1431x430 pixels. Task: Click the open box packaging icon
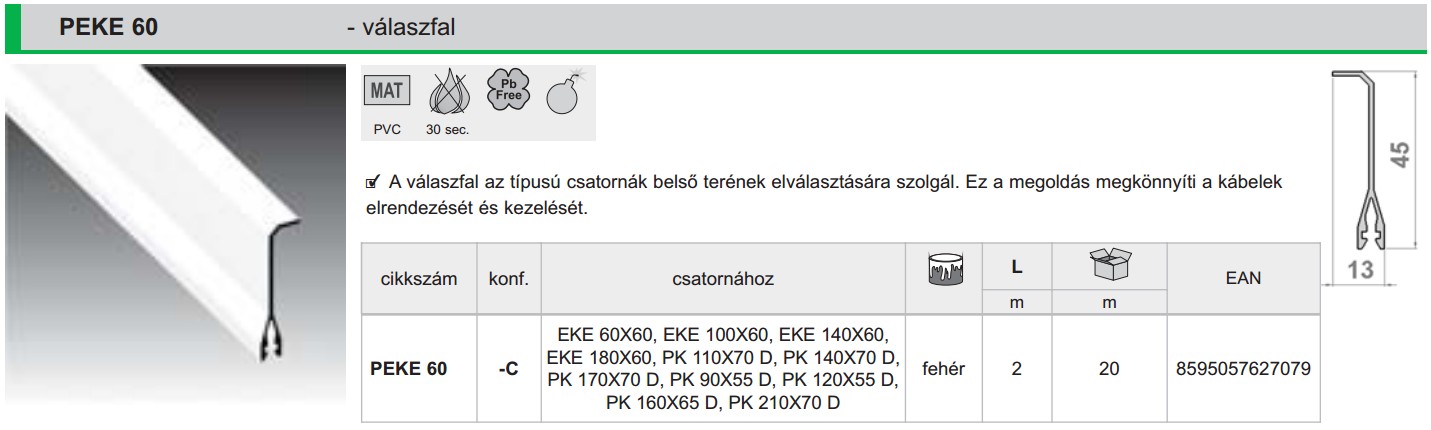(x=1109, y=267)
